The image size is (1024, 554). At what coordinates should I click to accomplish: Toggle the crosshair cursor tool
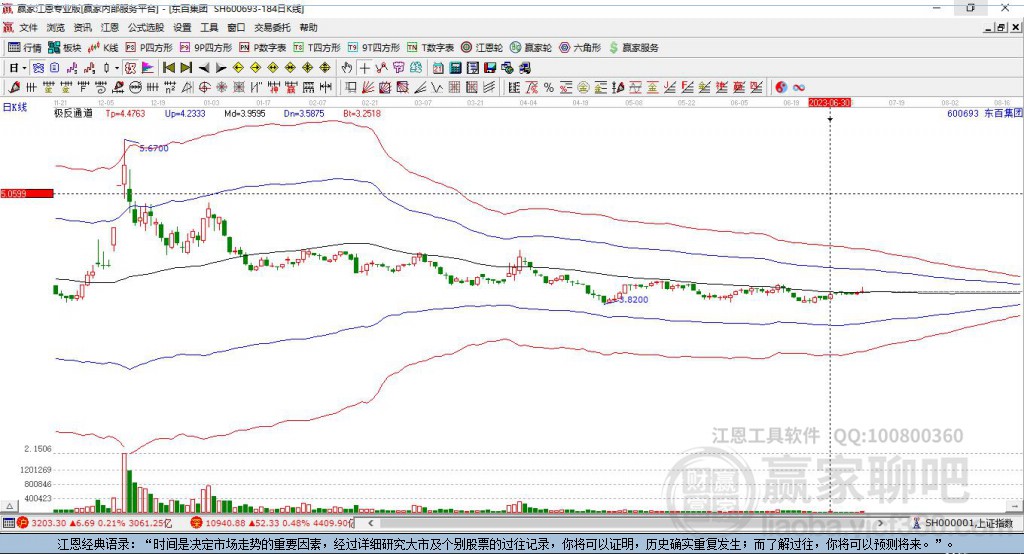pyautogui.click(x=364, y=68)
